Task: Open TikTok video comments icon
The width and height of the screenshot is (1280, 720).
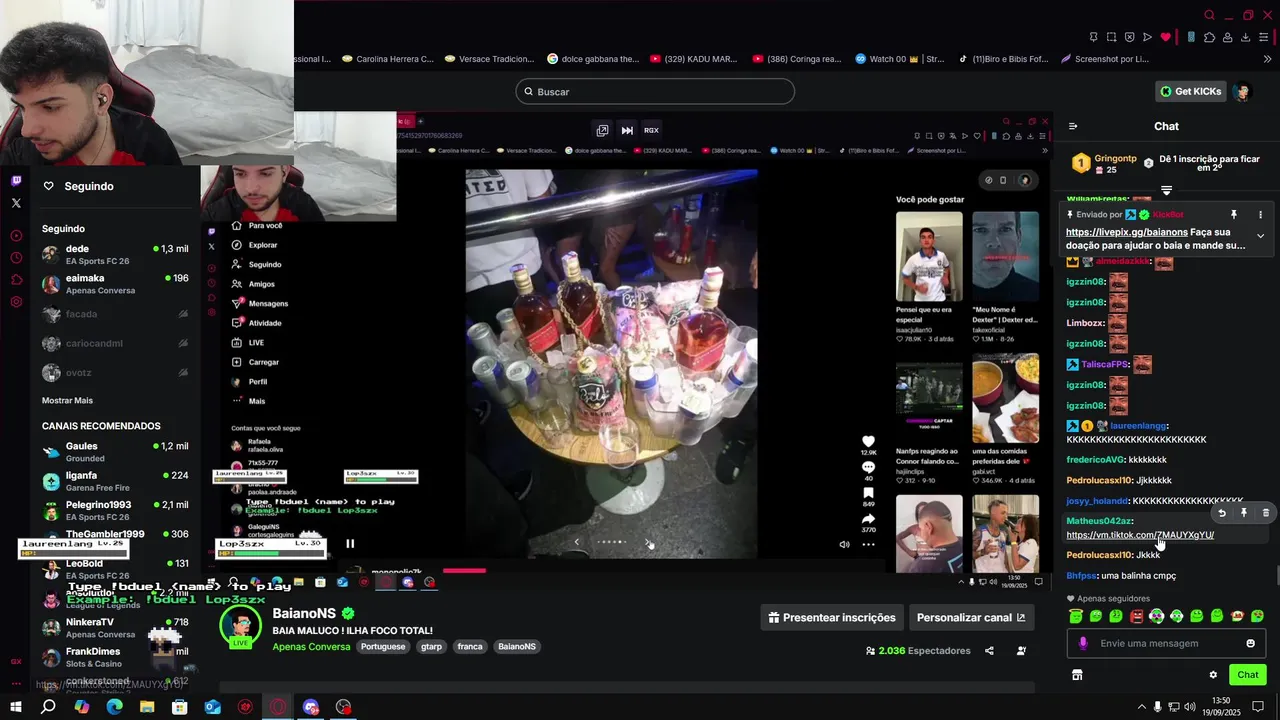Action: tap(868, 467)
